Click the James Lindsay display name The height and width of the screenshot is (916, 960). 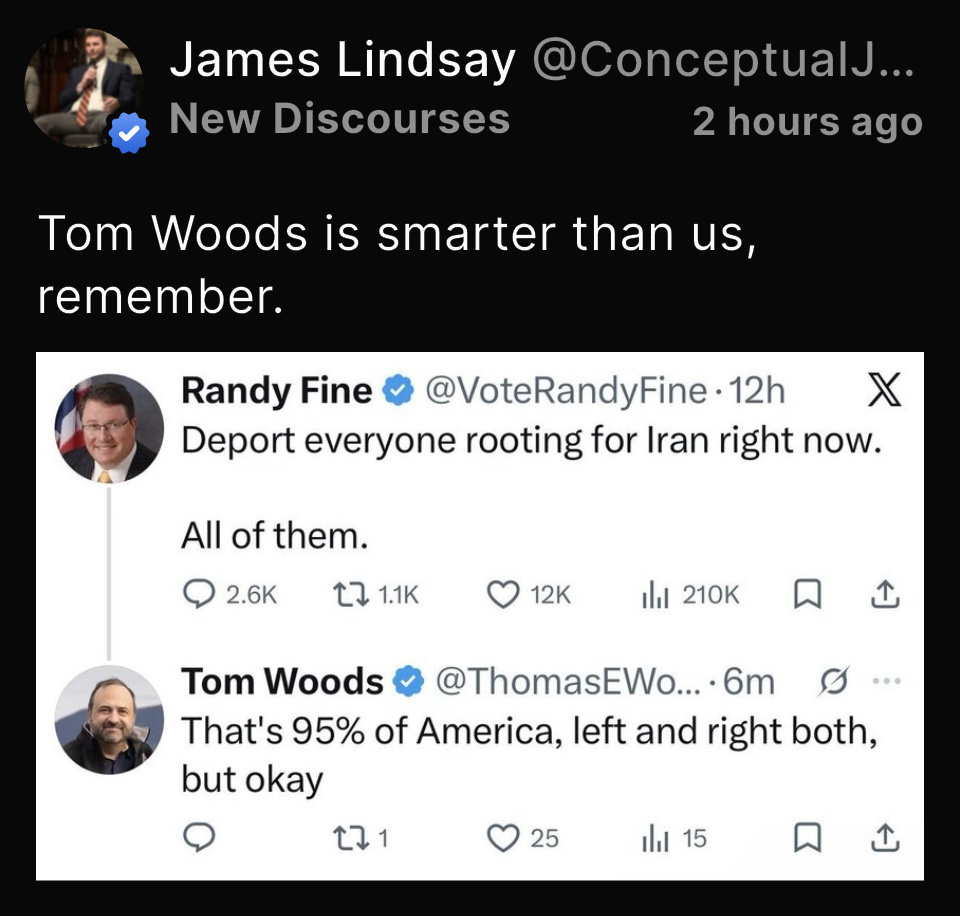pyautogui.click(x=343, y=62)
